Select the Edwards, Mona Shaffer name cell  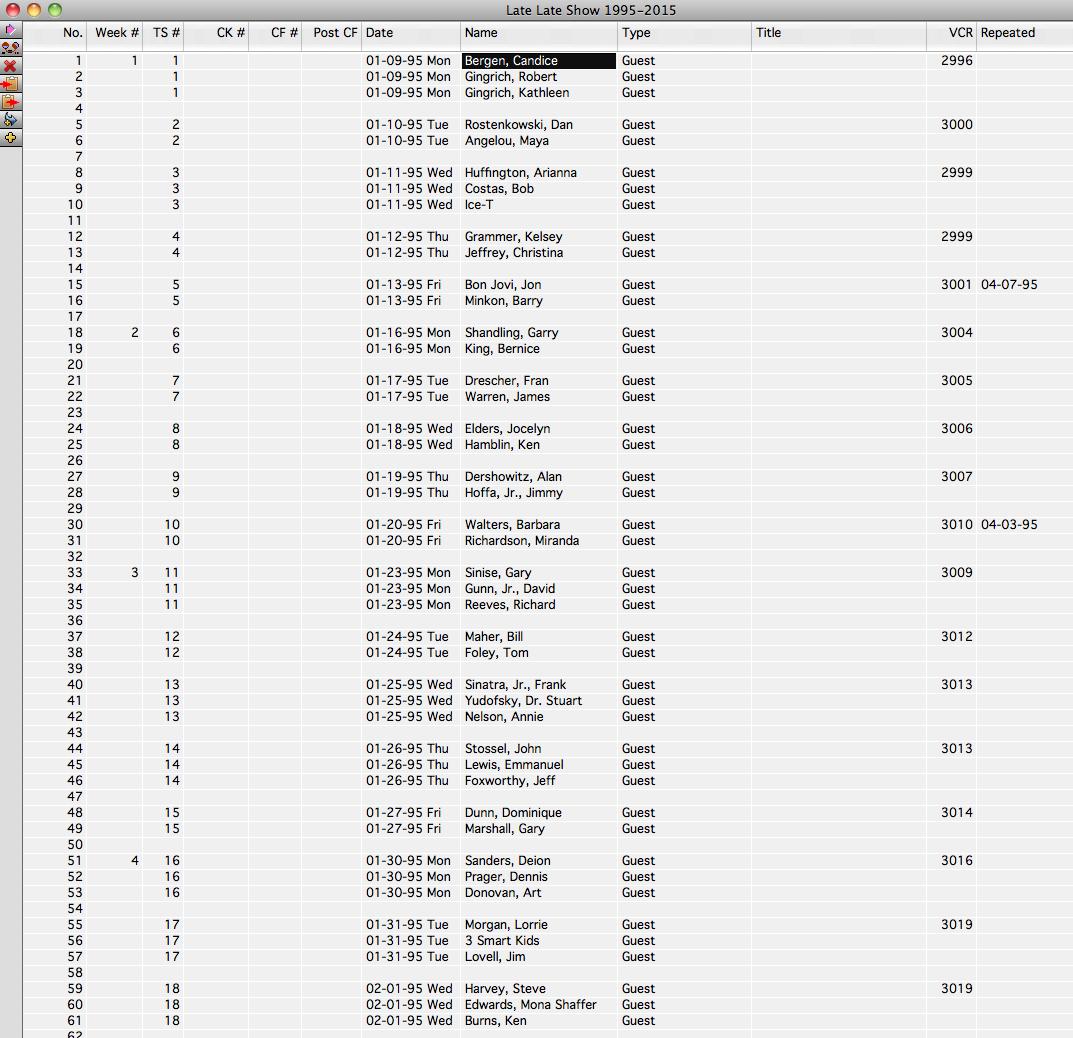[539, 1004]
